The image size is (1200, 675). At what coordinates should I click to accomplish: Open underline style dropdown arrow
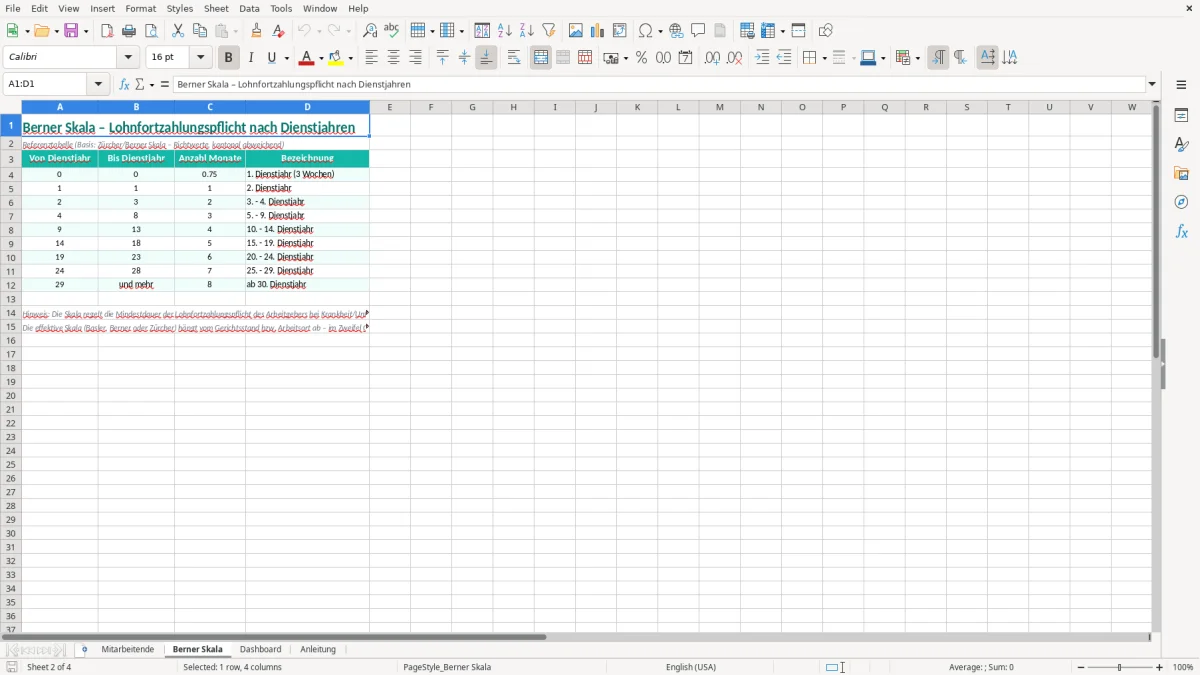286,58
